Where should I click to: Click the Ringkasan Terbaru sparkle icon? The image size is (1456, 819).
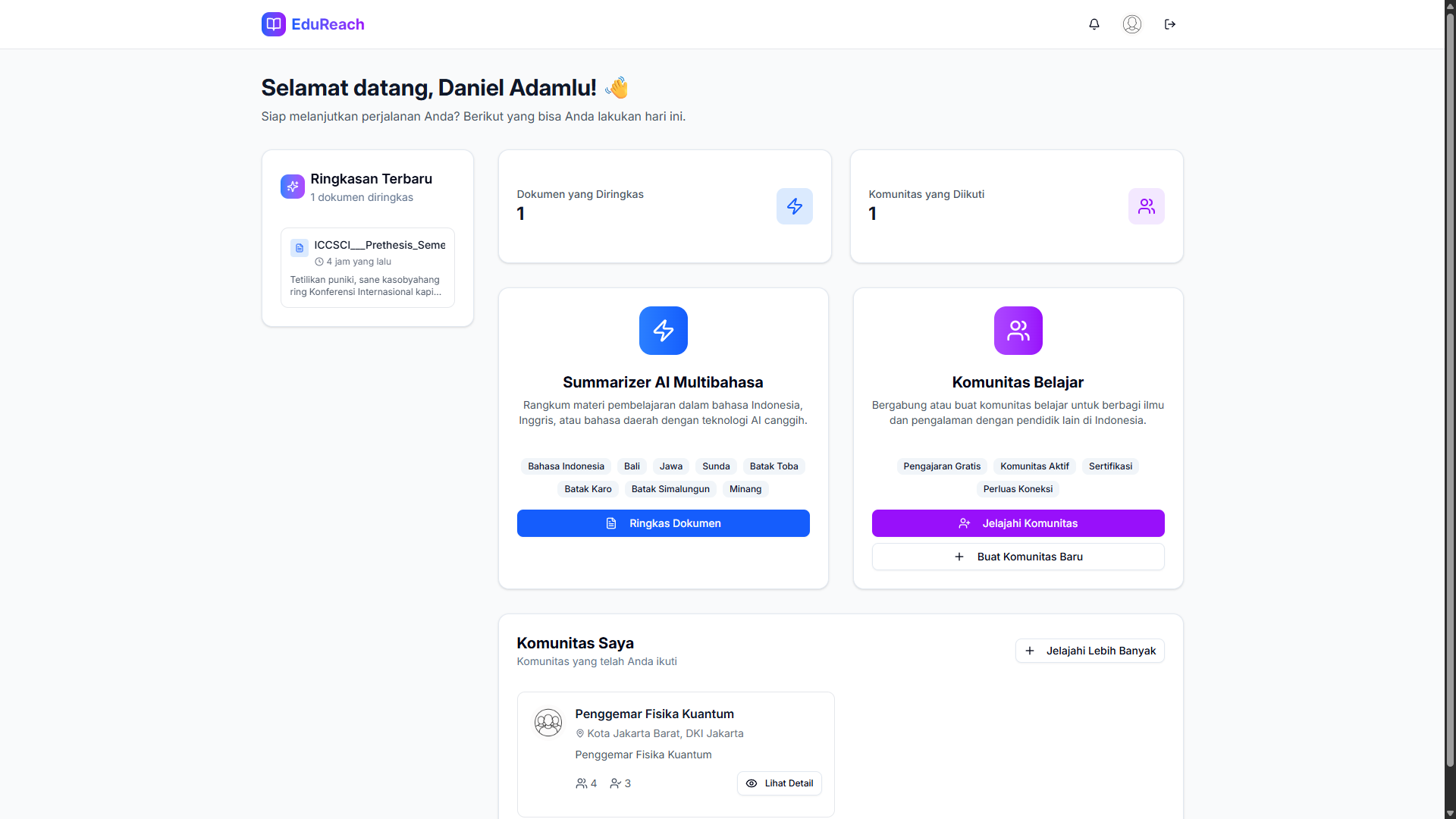tap(293, 187)
